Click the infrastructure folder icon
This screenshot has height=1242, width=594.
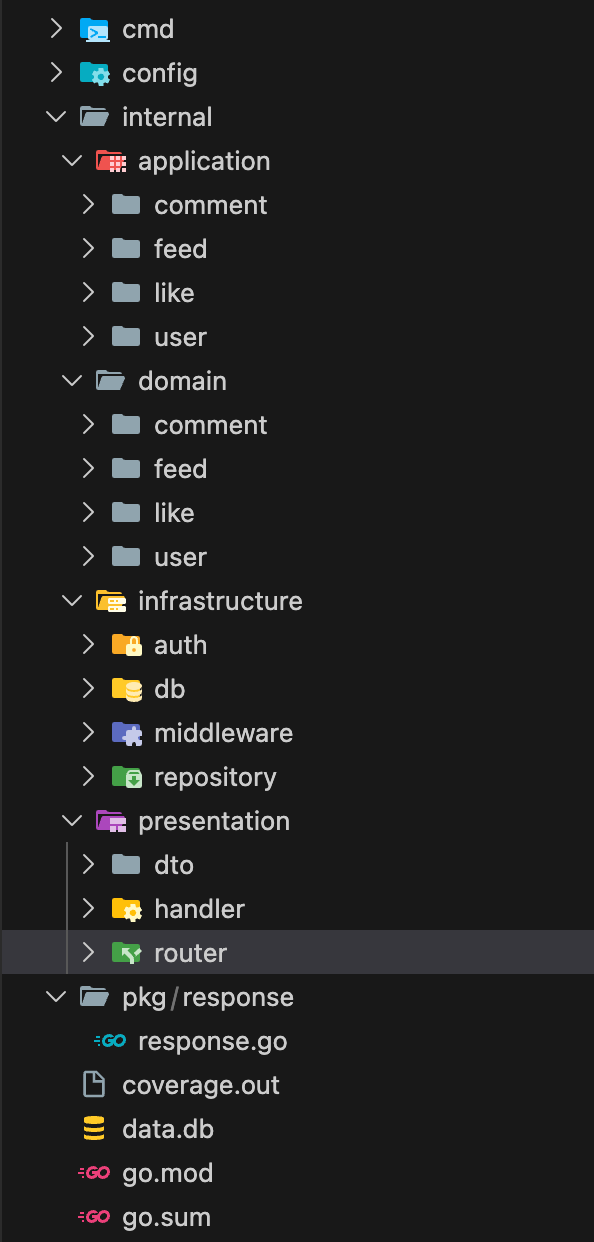(x=112, y=601)
